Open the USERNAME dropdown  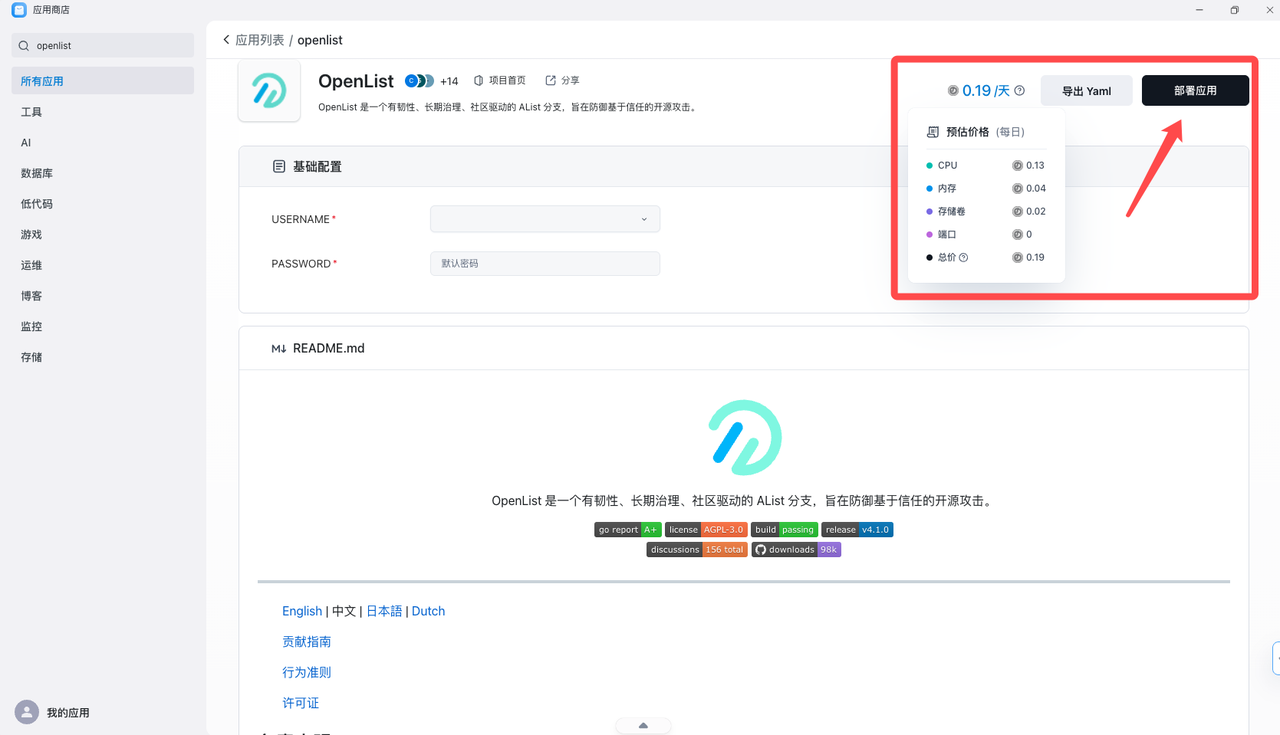[x=545, y=219]
